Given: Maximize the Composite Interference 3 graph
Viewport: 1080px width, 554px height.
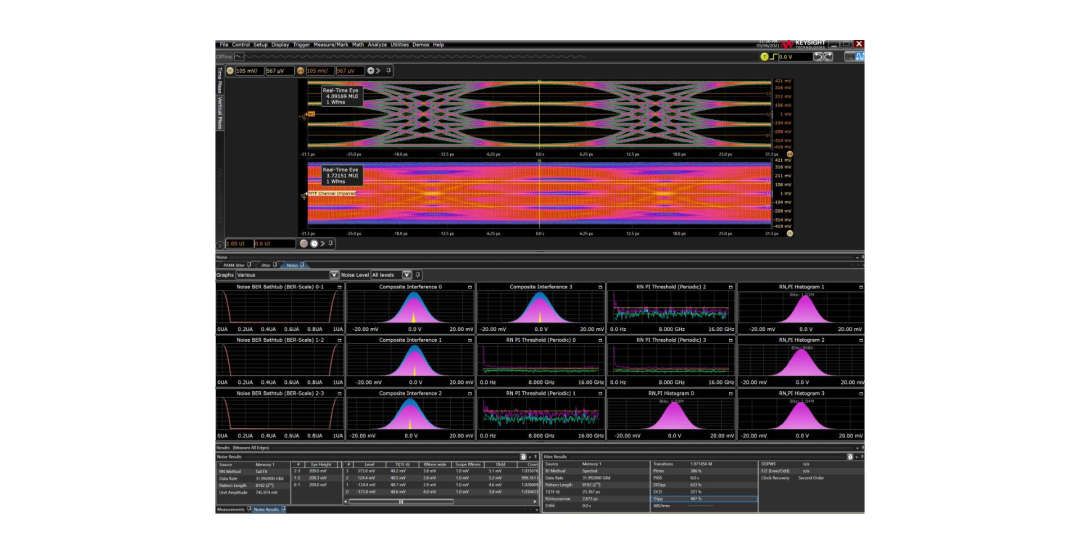Looking at the screenshot, I should coord(600,287).
